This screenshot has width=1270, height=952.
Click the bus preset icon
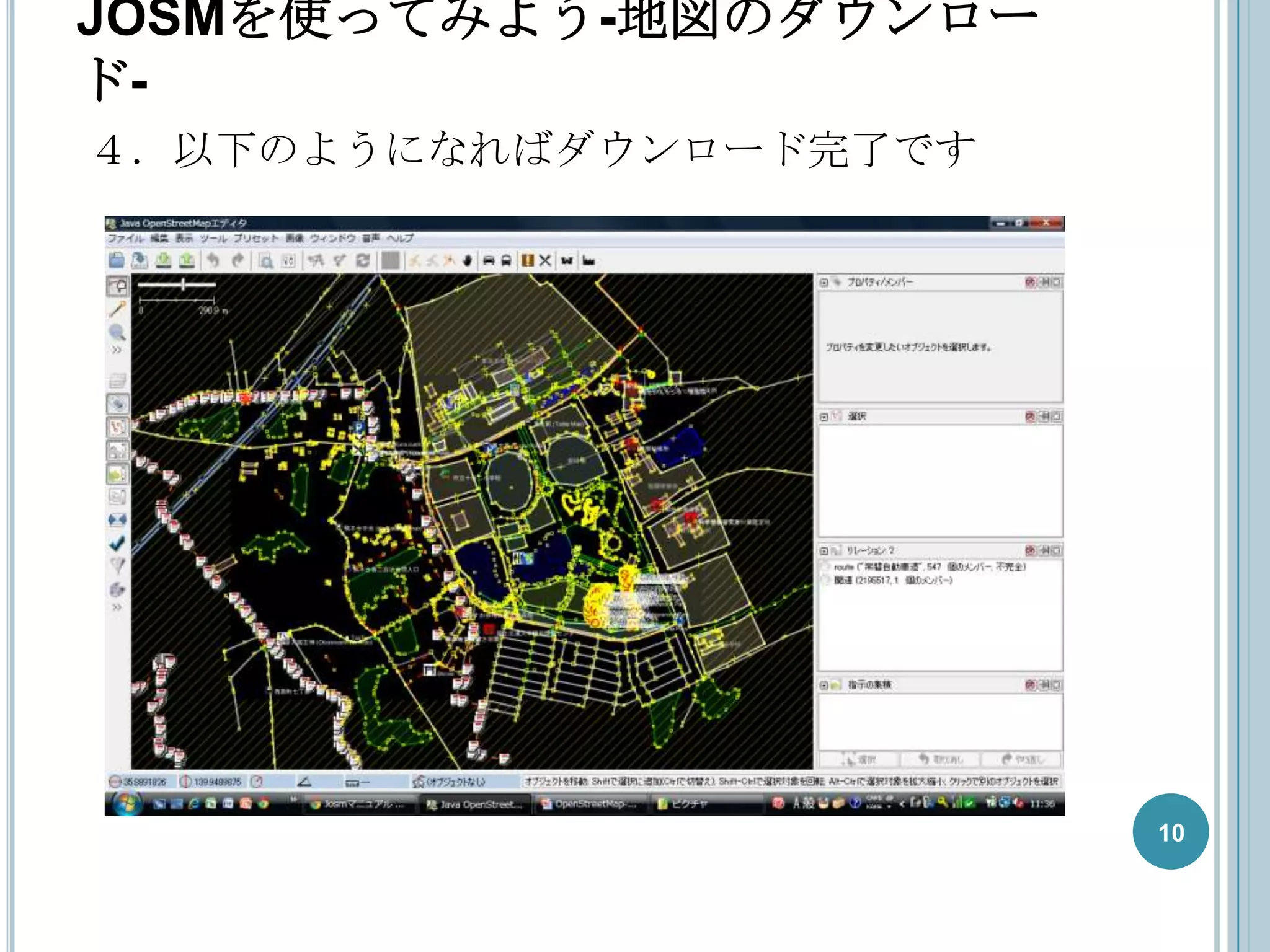coord(506,261)
